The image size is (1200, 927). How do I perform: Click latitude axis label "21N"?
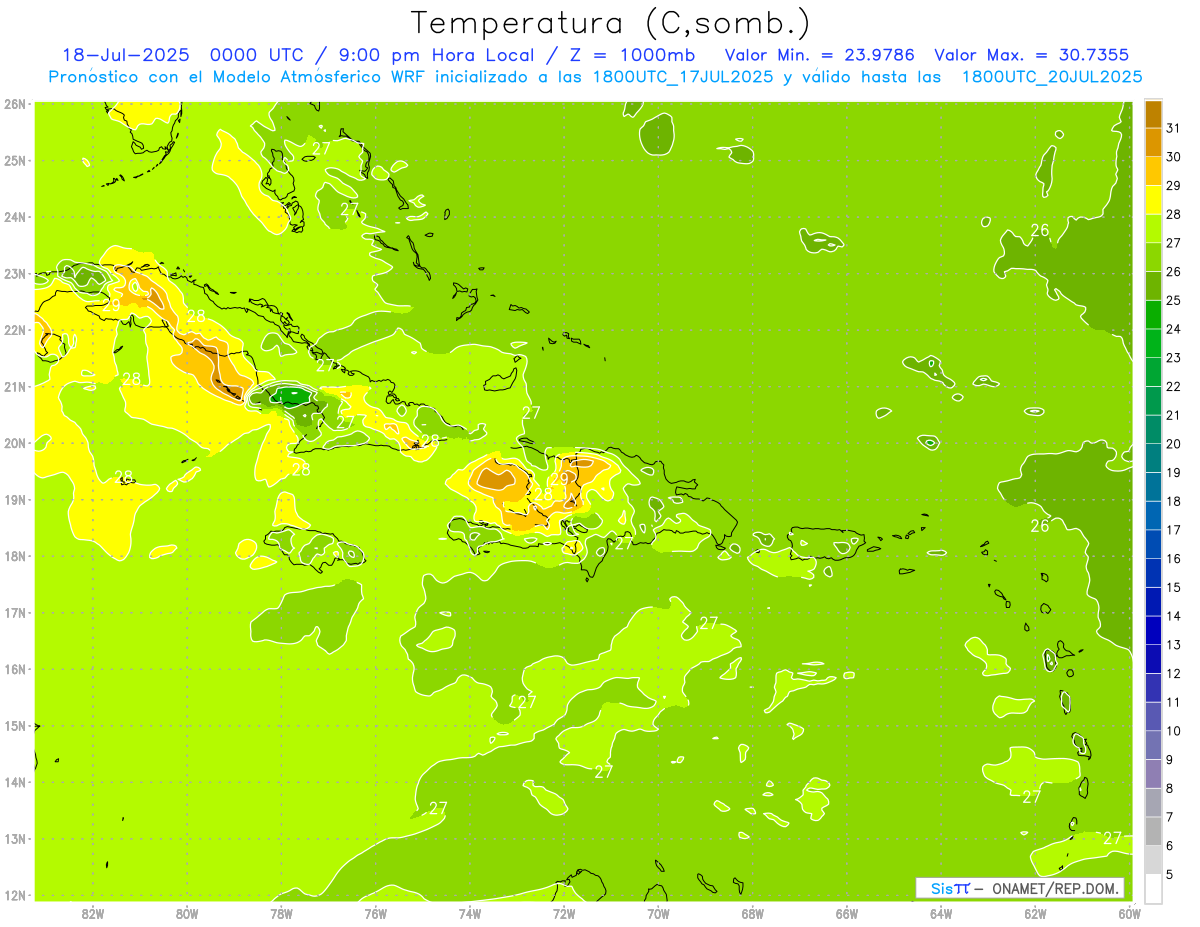point(14,386)
